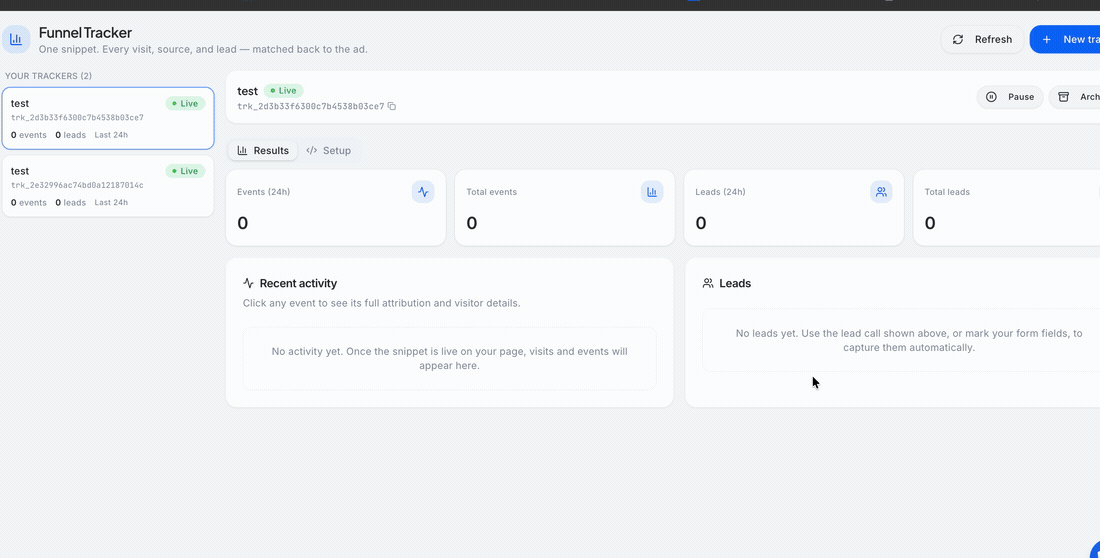This screenshot has height=558, width=1100.
Task: Click the New tracker button
Action: tap(1065, 39)
